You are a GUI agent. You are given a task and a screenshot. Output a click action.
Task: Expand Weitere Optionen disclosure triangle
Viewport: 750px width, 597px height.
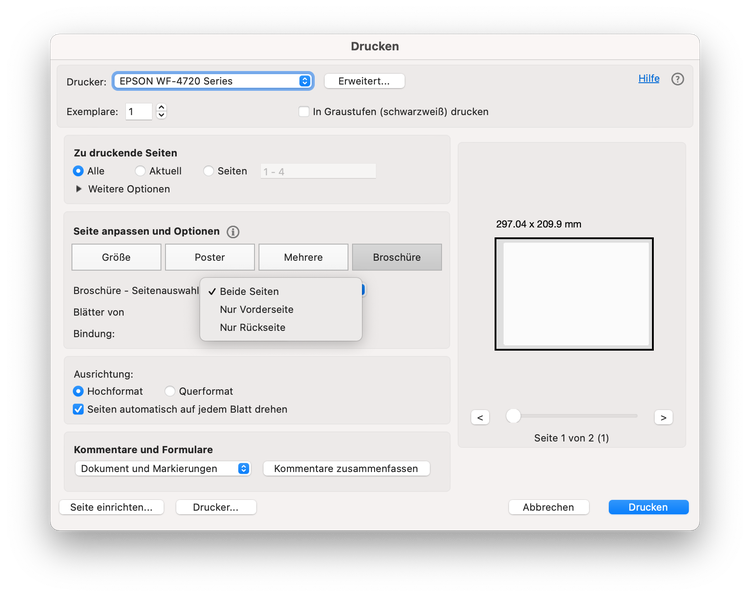tap(79, 189)
